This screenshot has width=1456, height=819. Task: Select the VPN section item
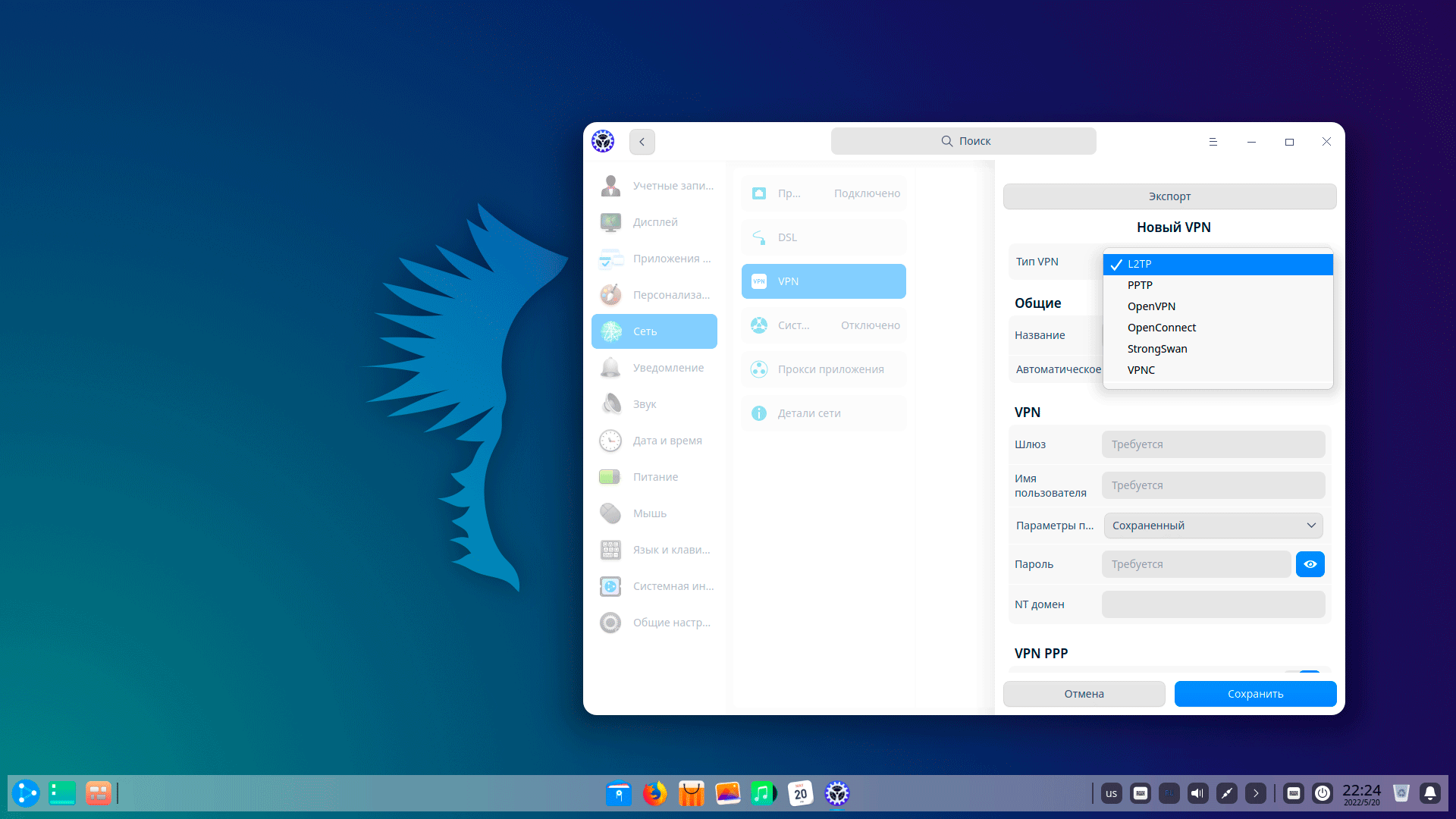824,281
